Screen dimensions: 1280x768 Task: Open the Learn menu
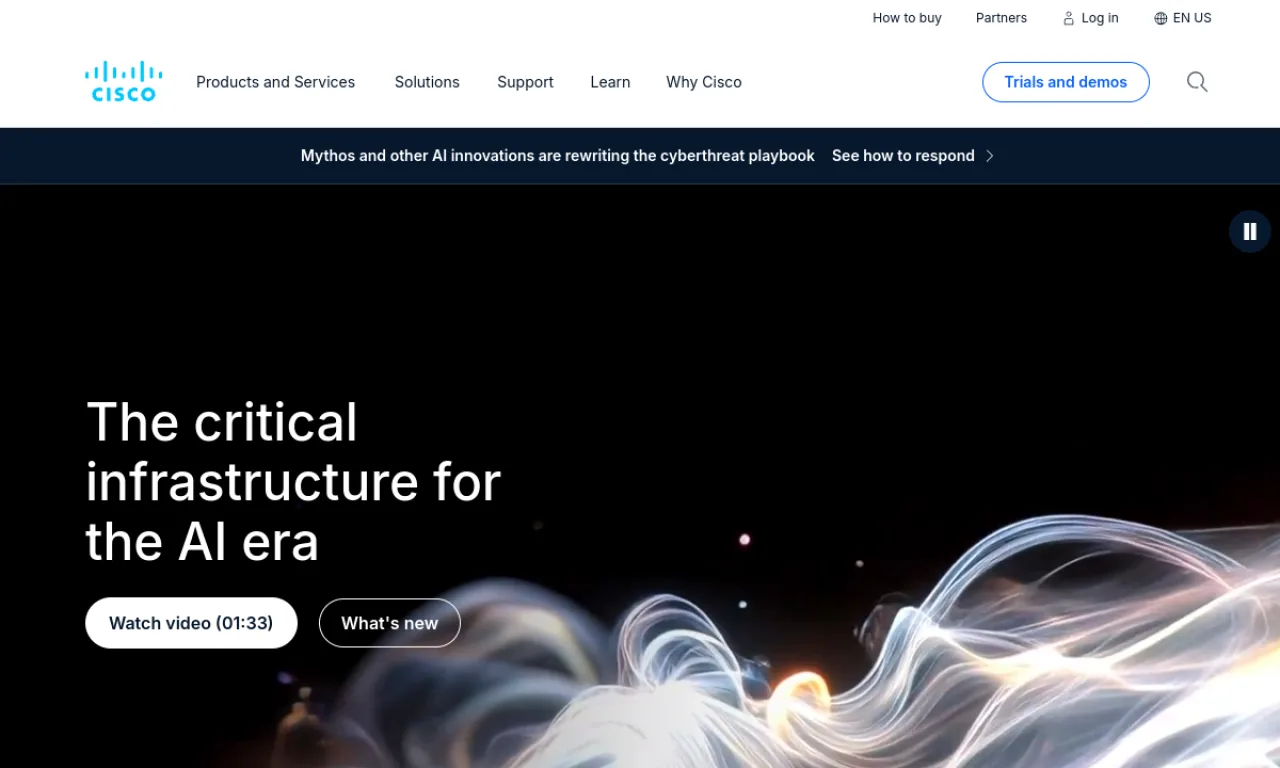point(610,82)
